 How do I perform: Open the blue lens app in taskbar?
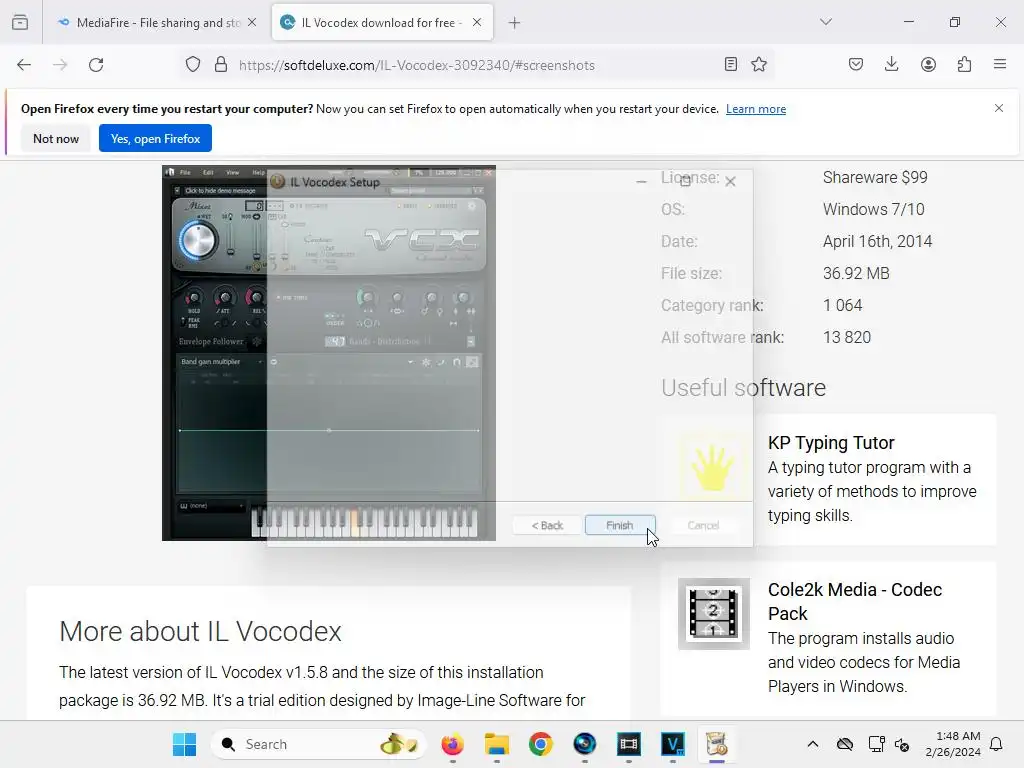click(584, 744)
